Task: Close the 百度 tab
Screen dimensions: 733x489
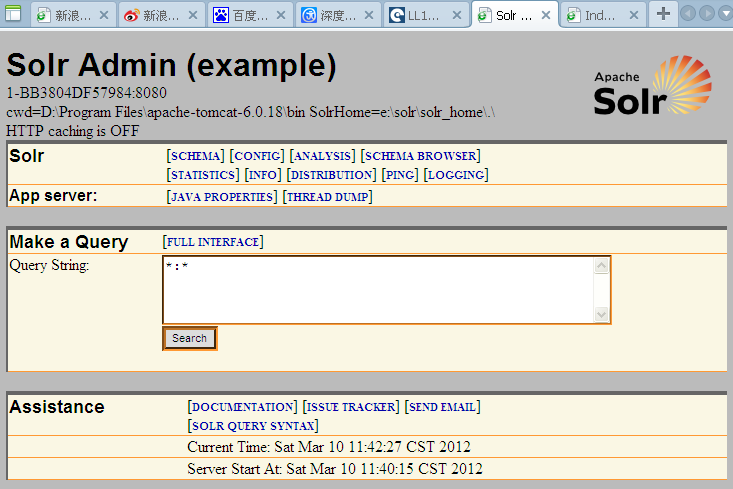Action: pos(281,15)
